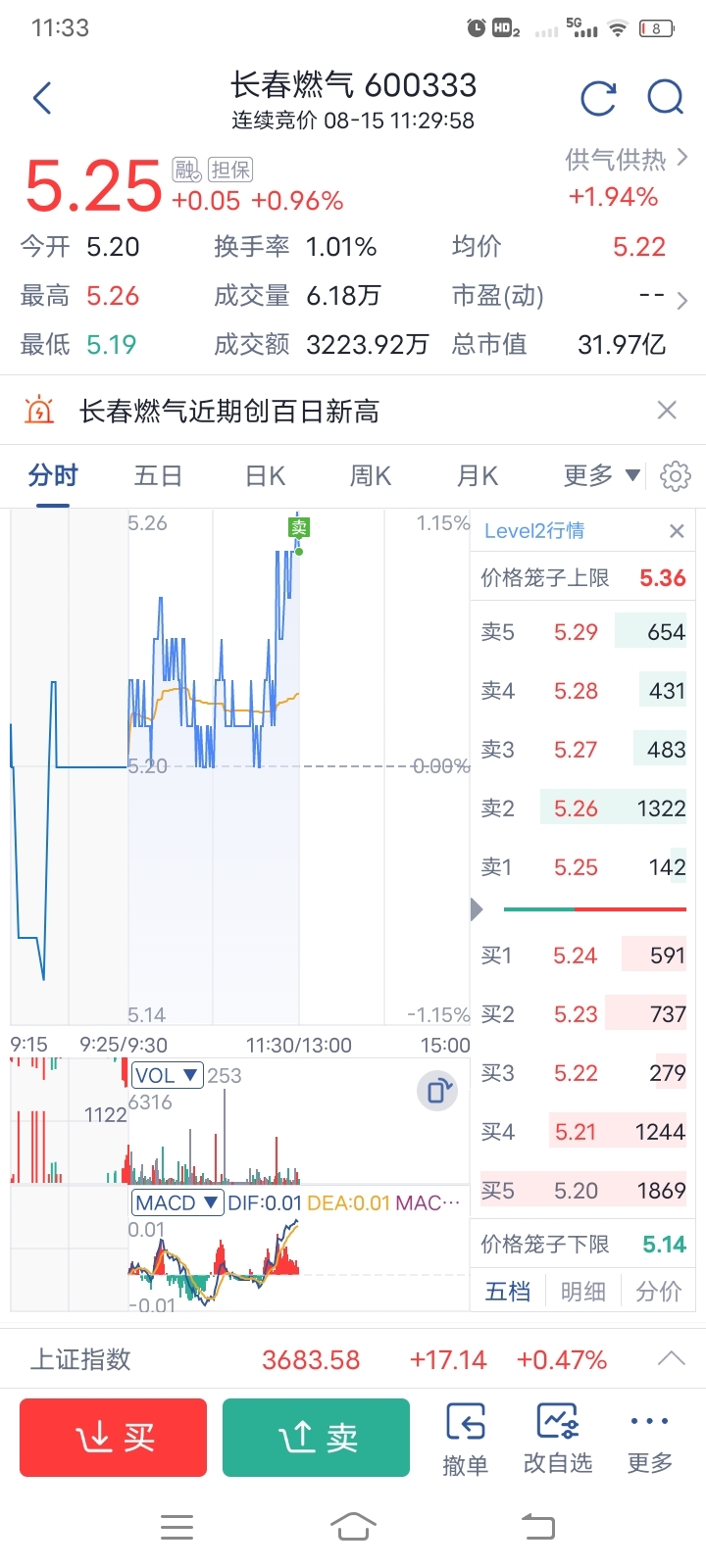Open the search magnifier icon
This screenshot has height=1568, width=706.
click(x=666, y=98)
